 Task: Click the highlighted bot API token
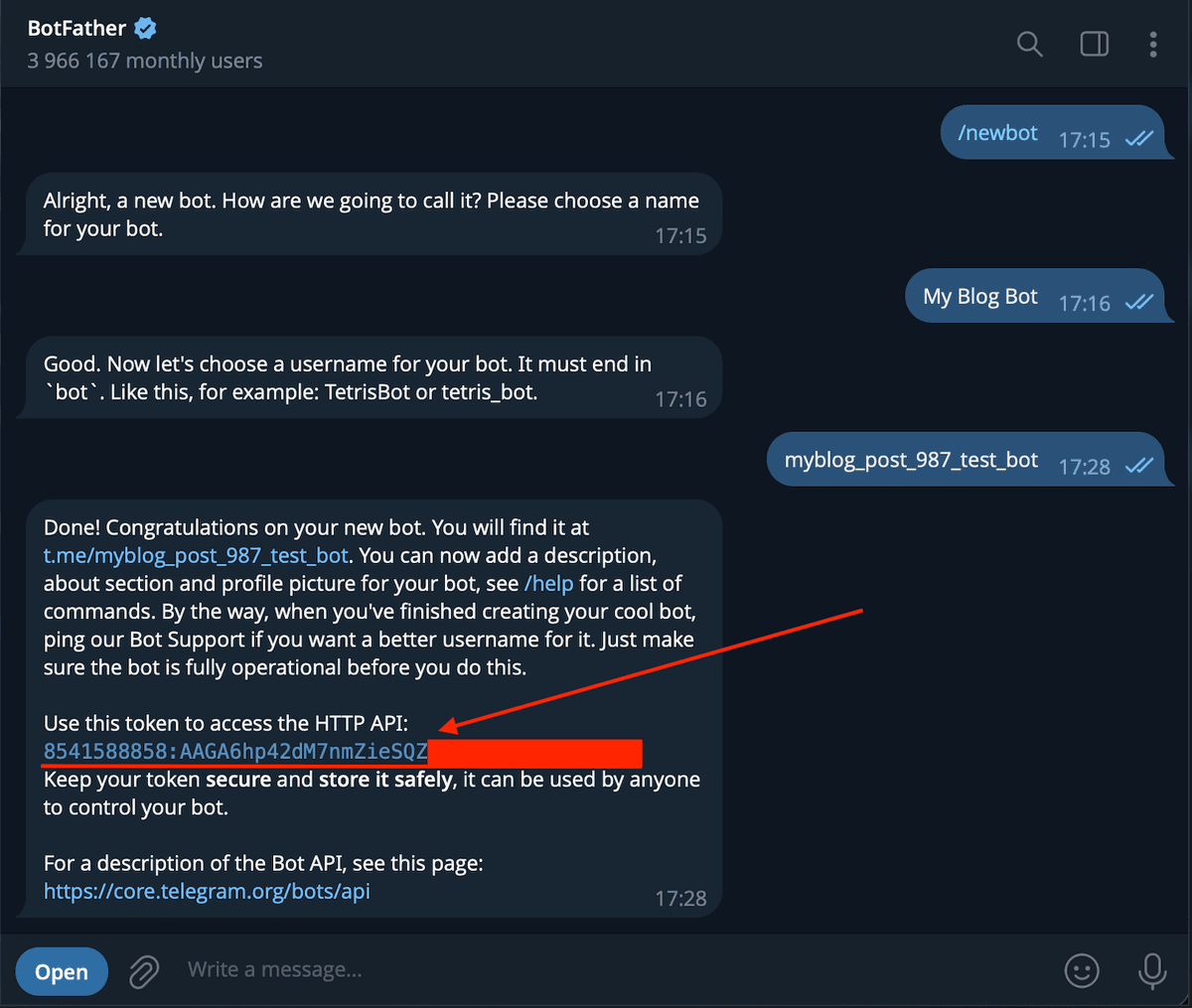point(234,752)
